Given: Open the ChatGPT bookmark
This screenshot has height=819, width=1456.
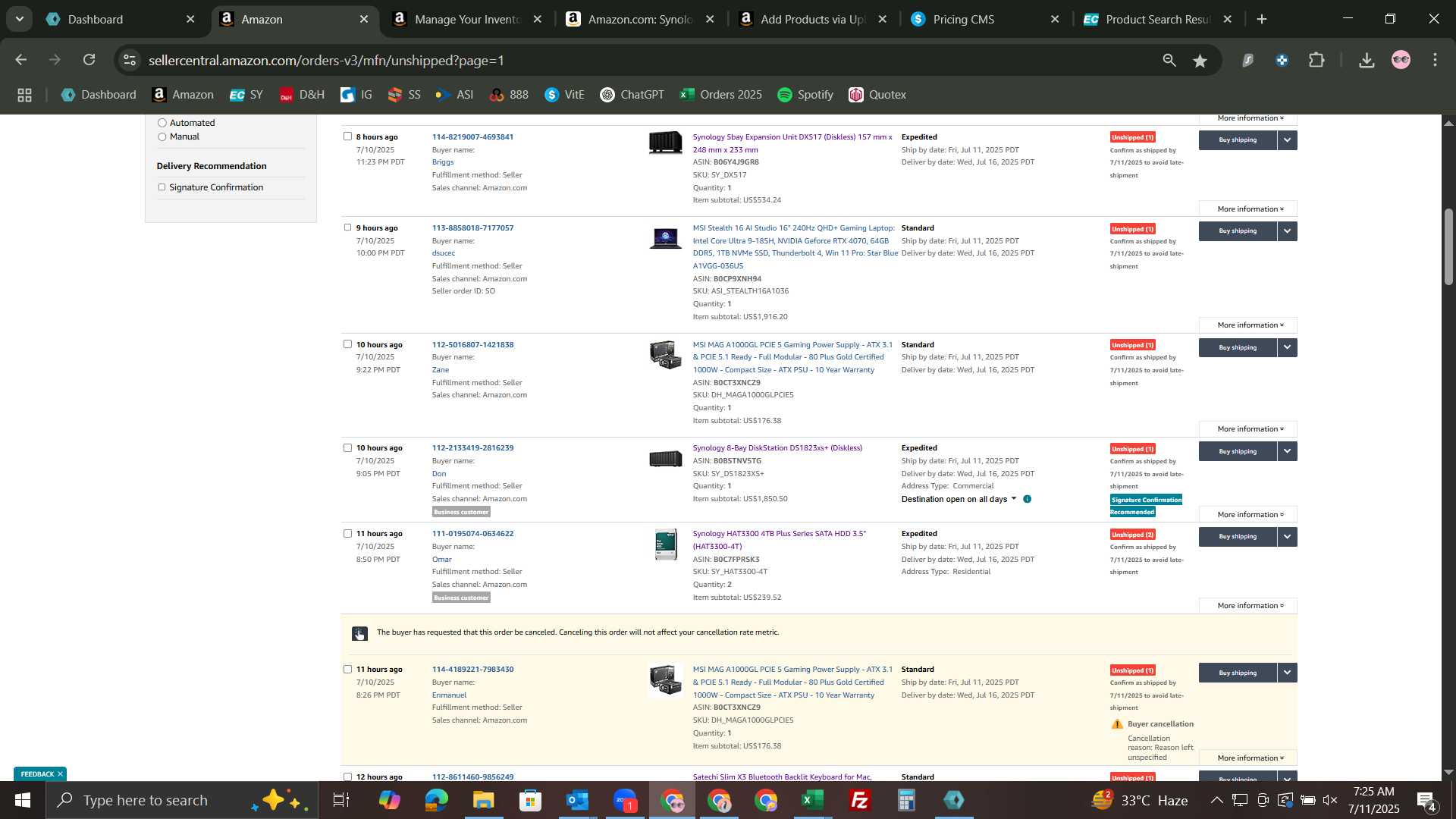Looking at the screenshot, I should pyautogui.click(x=632, y=95).
